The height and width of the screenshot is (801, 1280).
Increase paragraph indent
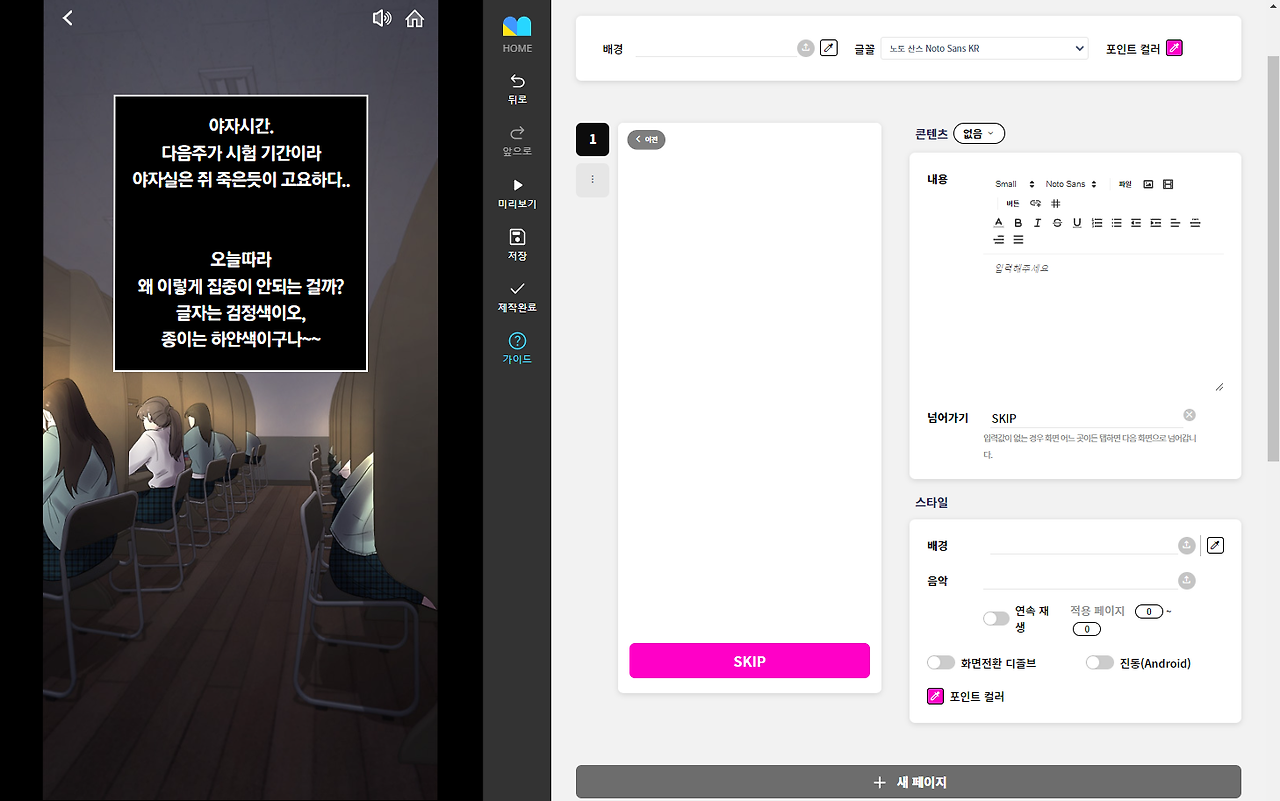point(1155,222)
